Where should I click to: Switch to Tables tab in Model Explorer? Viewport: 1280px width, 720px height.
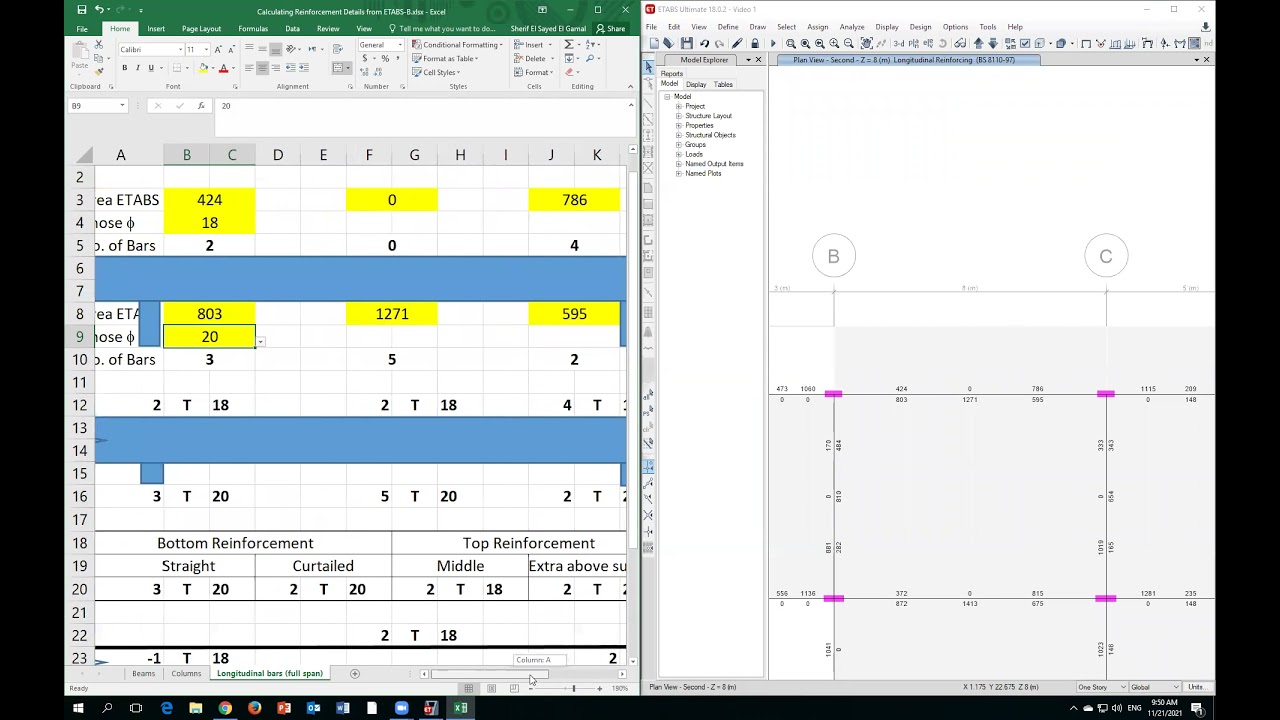723,84
